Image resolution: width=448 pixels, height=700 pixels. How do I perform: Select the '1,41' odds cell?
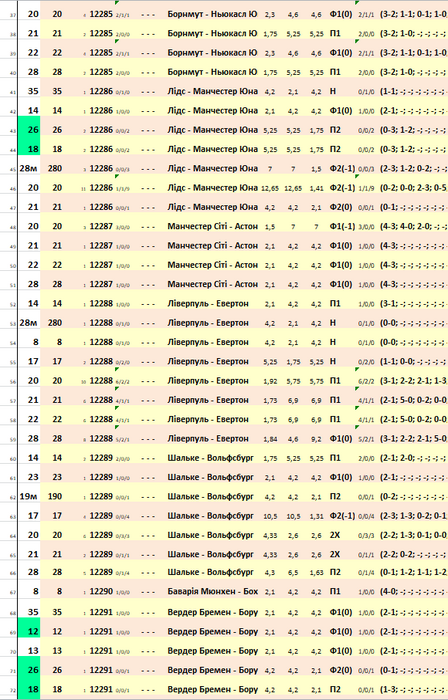(316, 188)
